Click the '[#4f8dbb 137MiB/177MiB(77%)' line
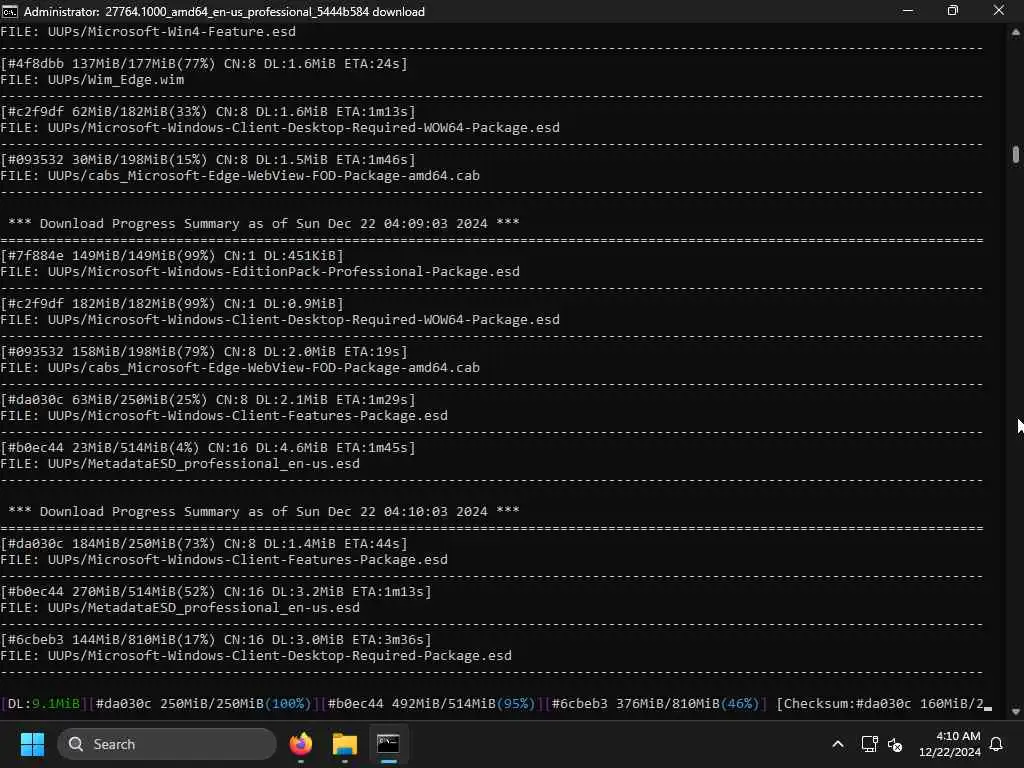This screenshot has width=1024, height=768. (204, 63)
